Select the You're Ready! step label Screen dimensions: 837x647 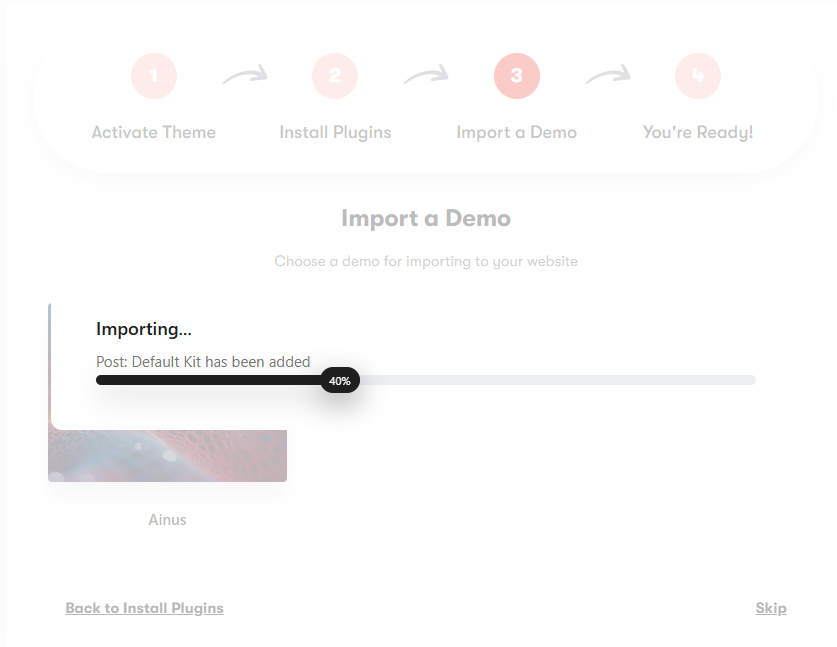pyautogui.click(x=698, y=132)
